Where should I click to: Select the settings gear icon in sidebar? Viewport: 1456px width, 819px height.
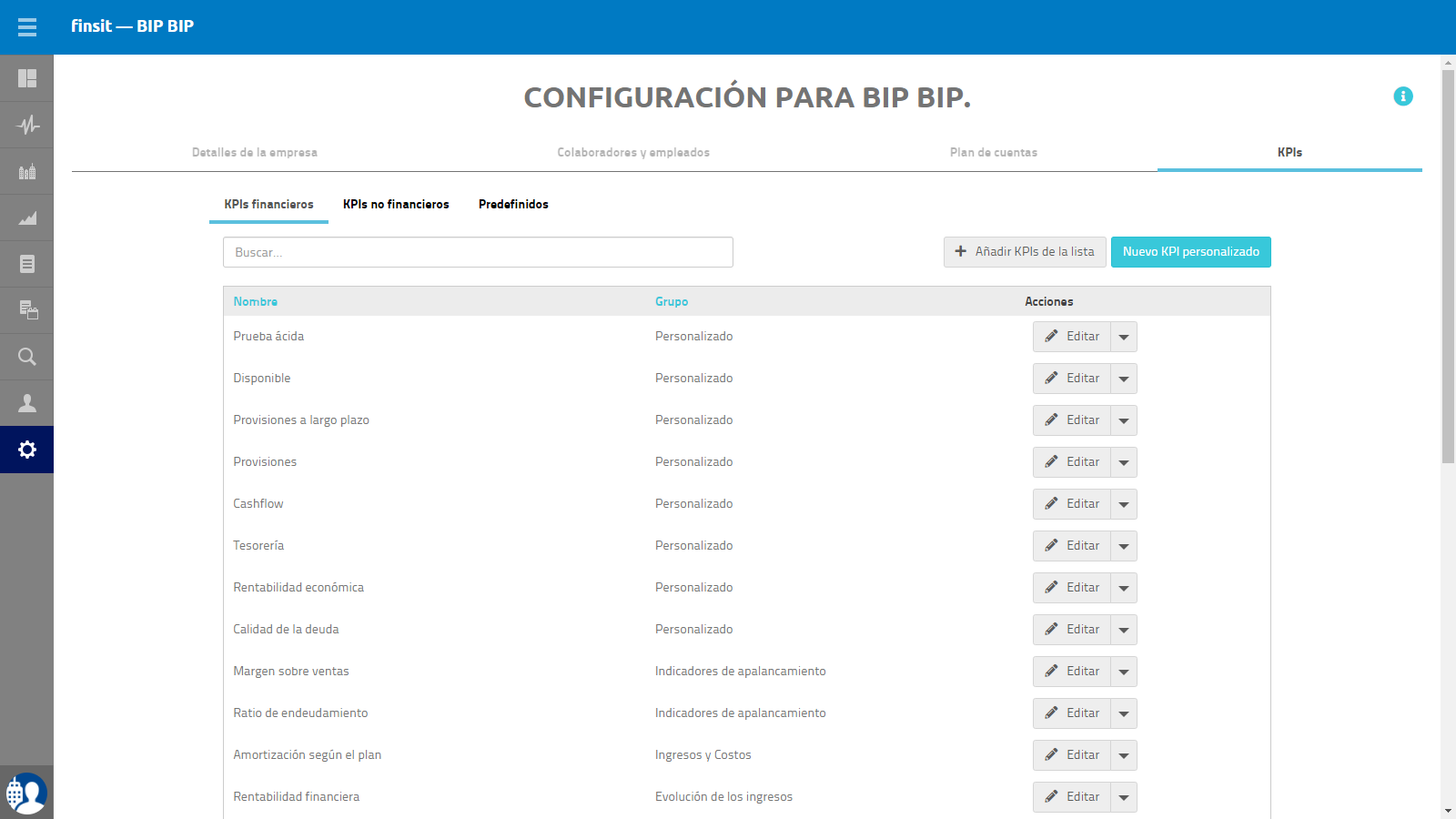pyautogui.click(x=27, y=450)
